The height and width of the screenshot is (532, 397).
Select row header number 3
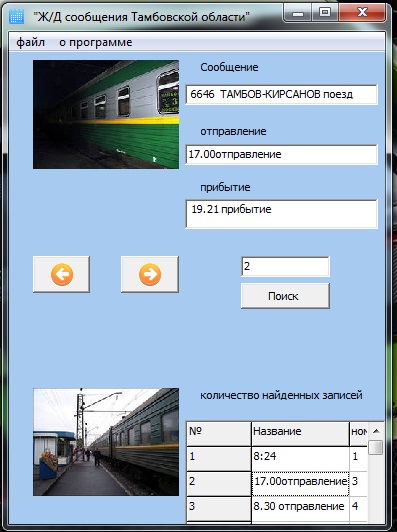[219, 509]
